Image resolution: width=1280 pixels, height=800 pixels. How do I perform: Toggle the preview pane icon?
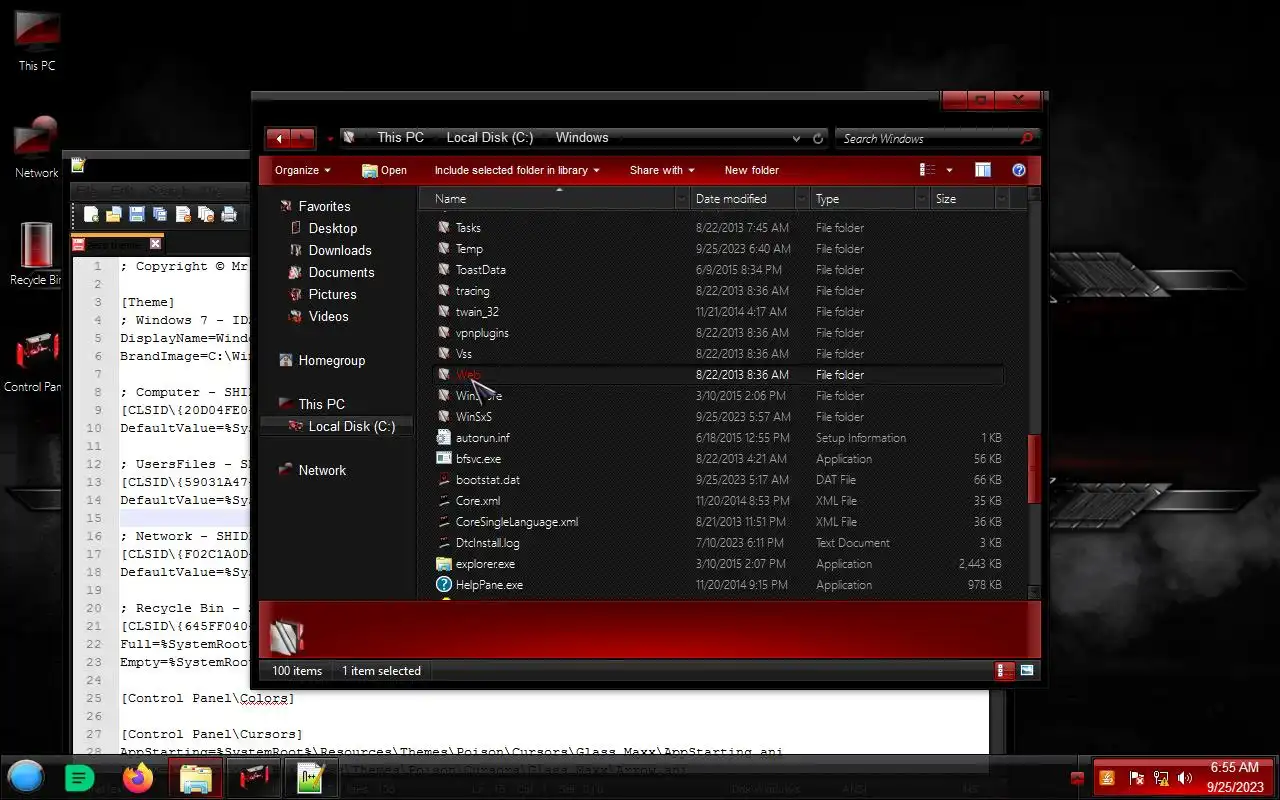983,170
